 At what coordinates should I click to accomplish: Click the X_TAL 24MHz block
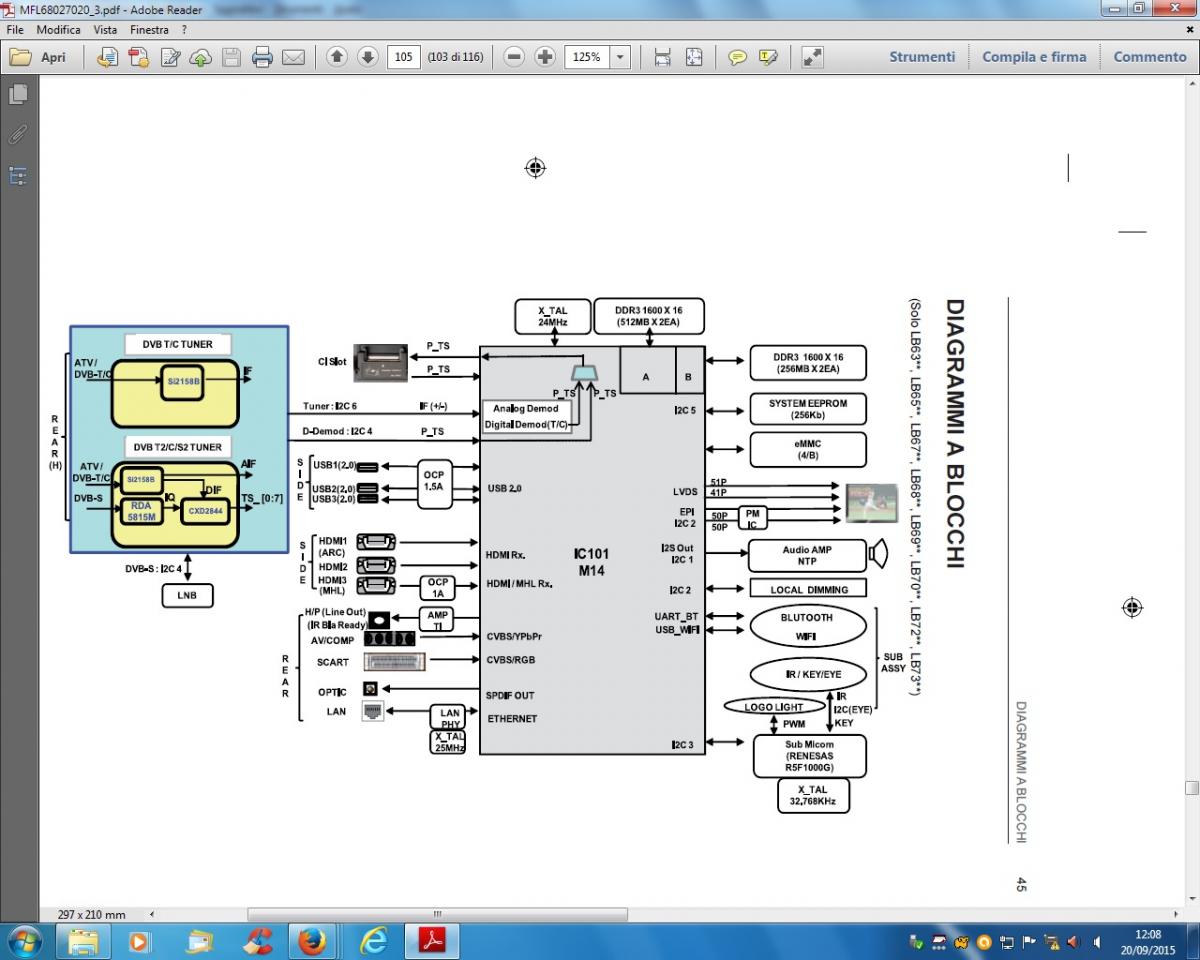coord(552,316)
